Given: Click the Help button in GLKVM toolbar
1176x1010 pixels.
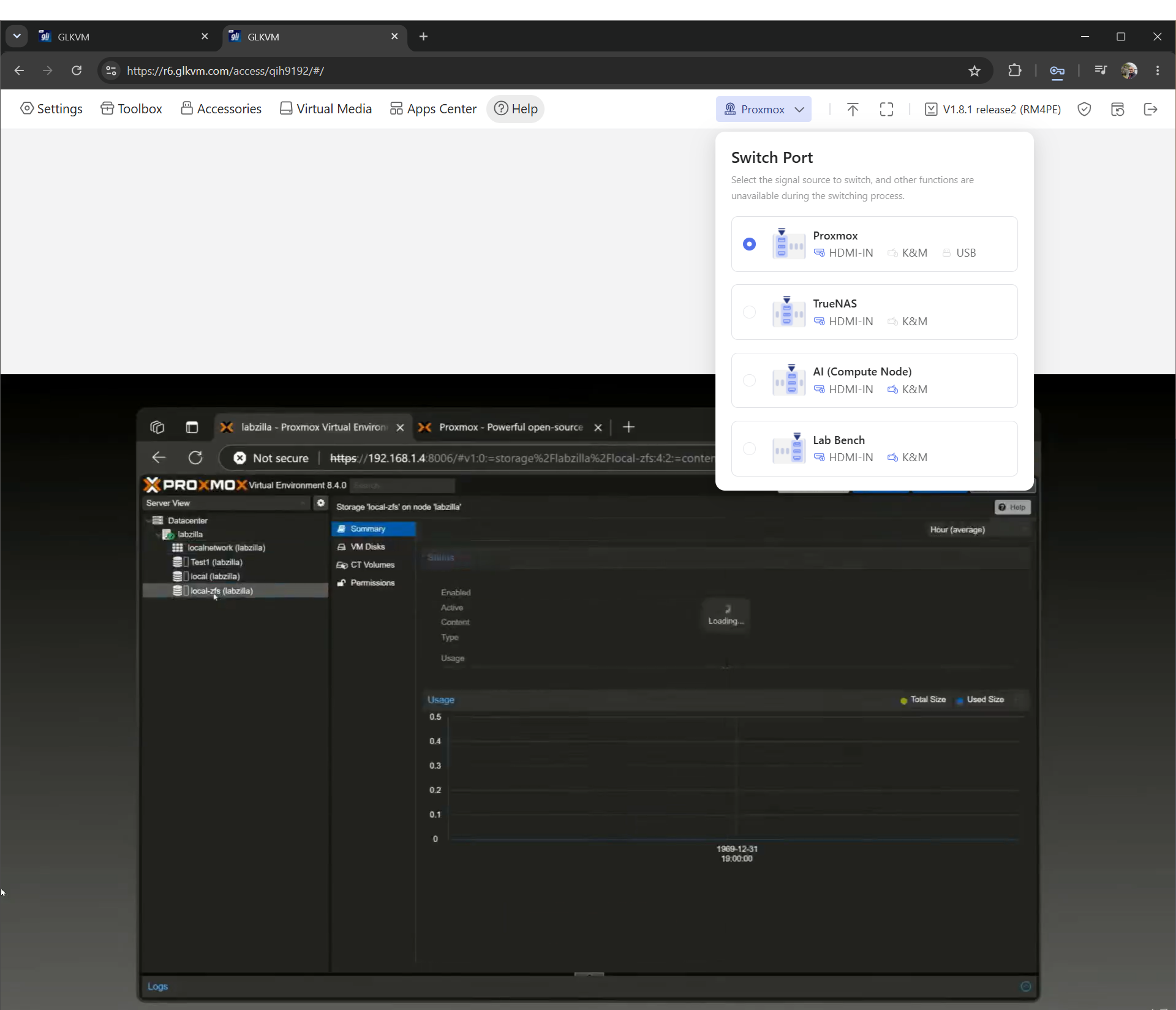Looking at the screenshot, I should coord(516,109).
